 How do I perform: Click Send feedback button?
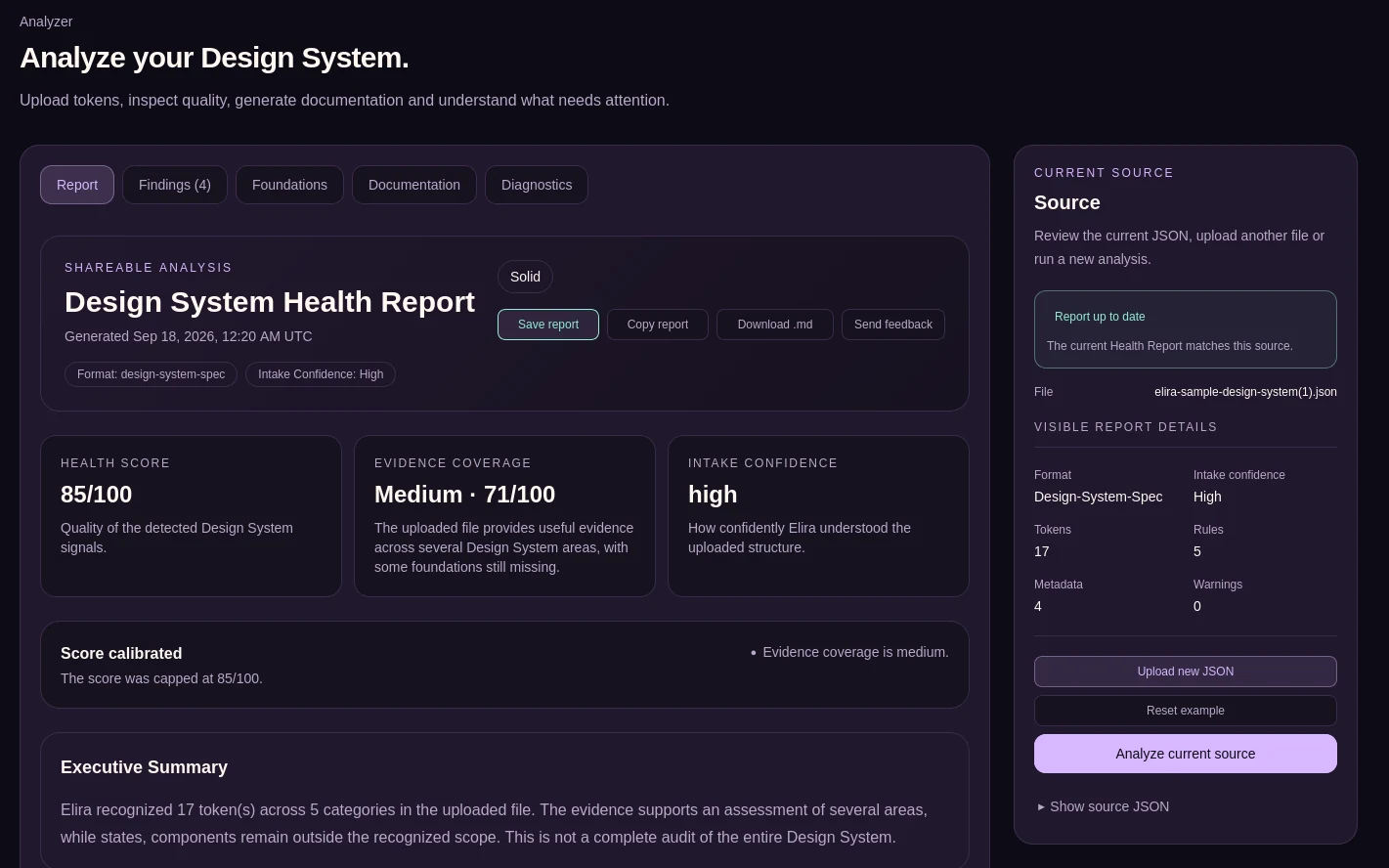click(893, 325)
